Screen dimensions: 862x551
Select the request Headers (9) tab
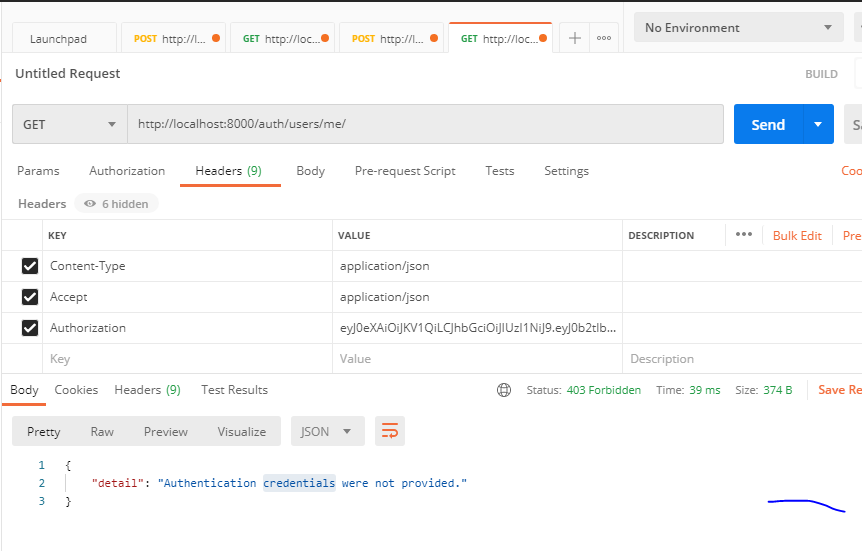[229, 171]
